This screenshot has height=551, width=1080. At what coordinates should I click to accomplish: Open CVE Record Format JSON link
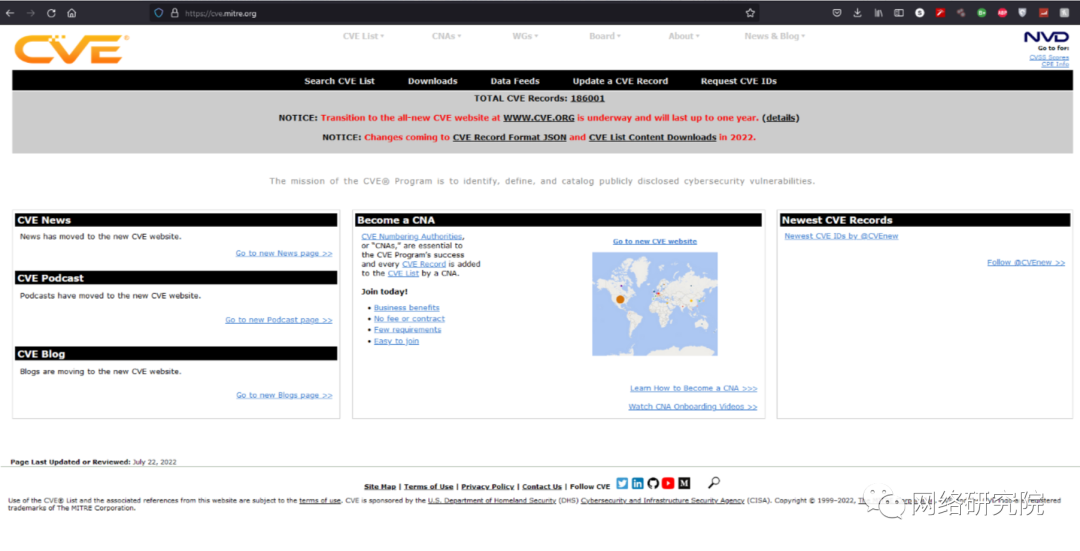click(510, 137)
